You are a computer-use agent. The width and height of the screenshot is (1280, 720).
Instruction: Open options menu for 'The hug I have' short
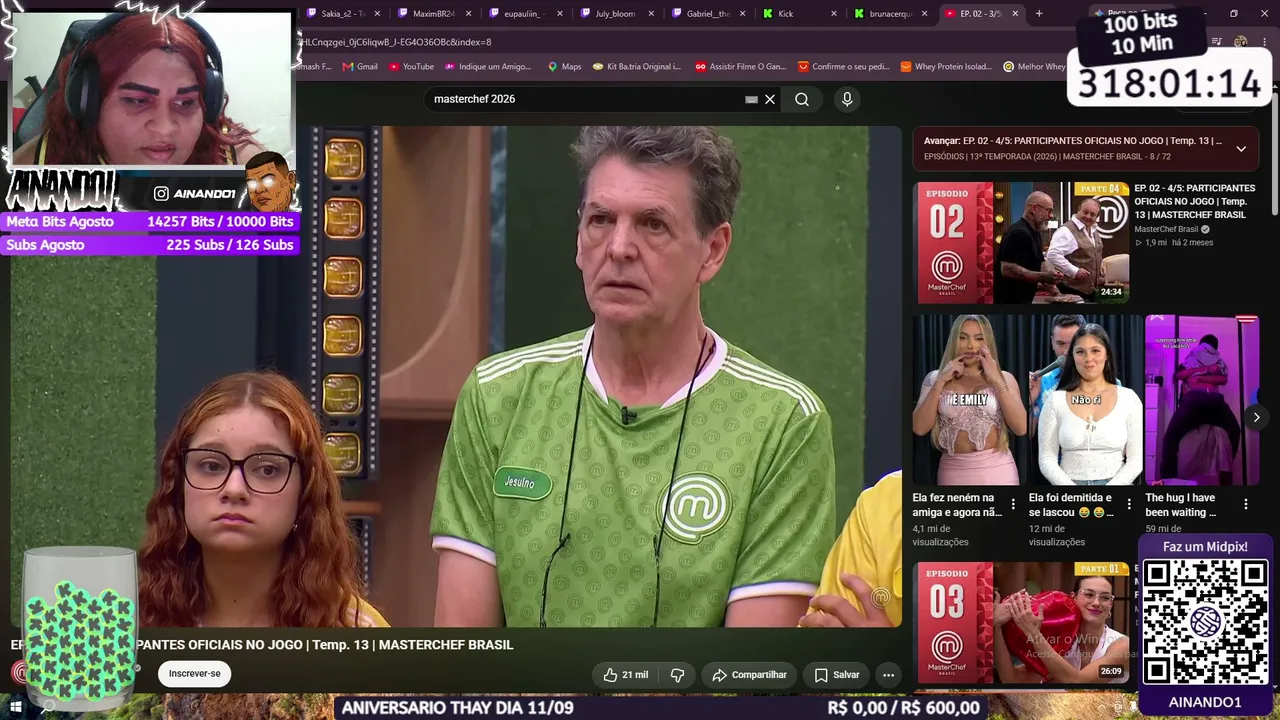point(1246,504)
